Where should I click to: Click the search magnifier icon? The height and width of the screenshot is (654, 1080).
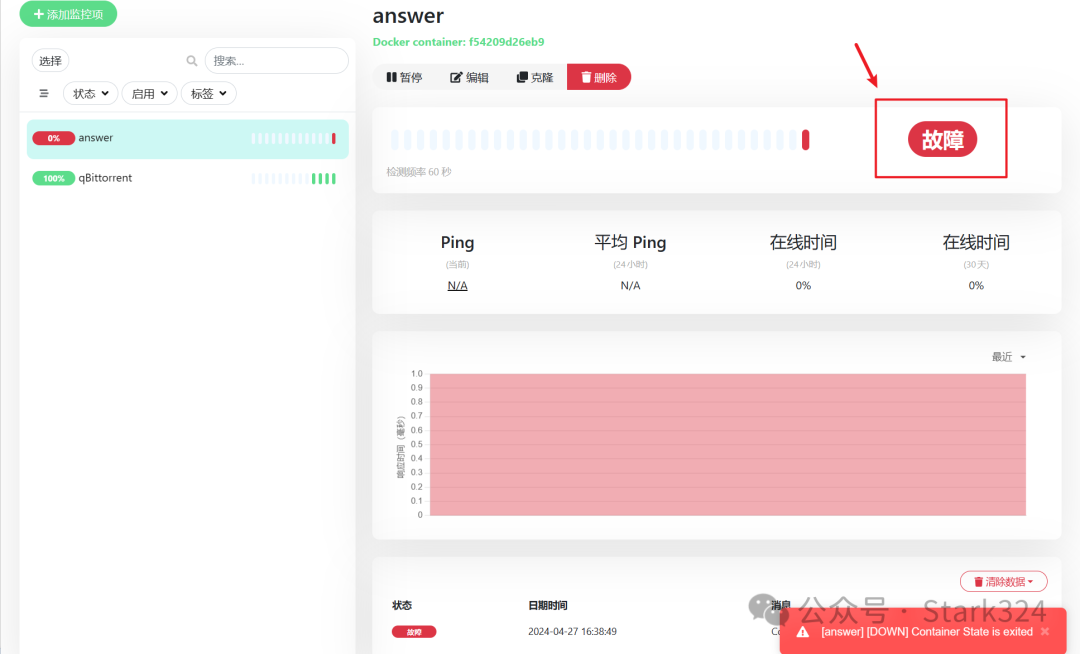191,61
